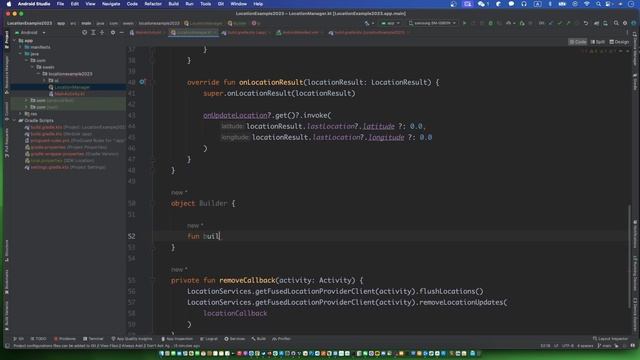
Task: Click the Select Opened File target icon
Action: click(84, 33)
